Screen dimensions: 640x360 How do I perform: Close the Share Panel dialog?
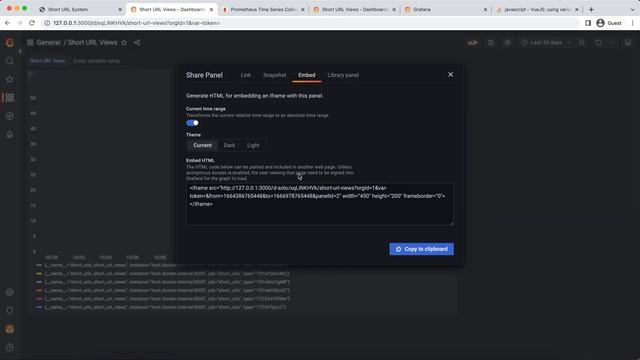[x=450, y=75]
